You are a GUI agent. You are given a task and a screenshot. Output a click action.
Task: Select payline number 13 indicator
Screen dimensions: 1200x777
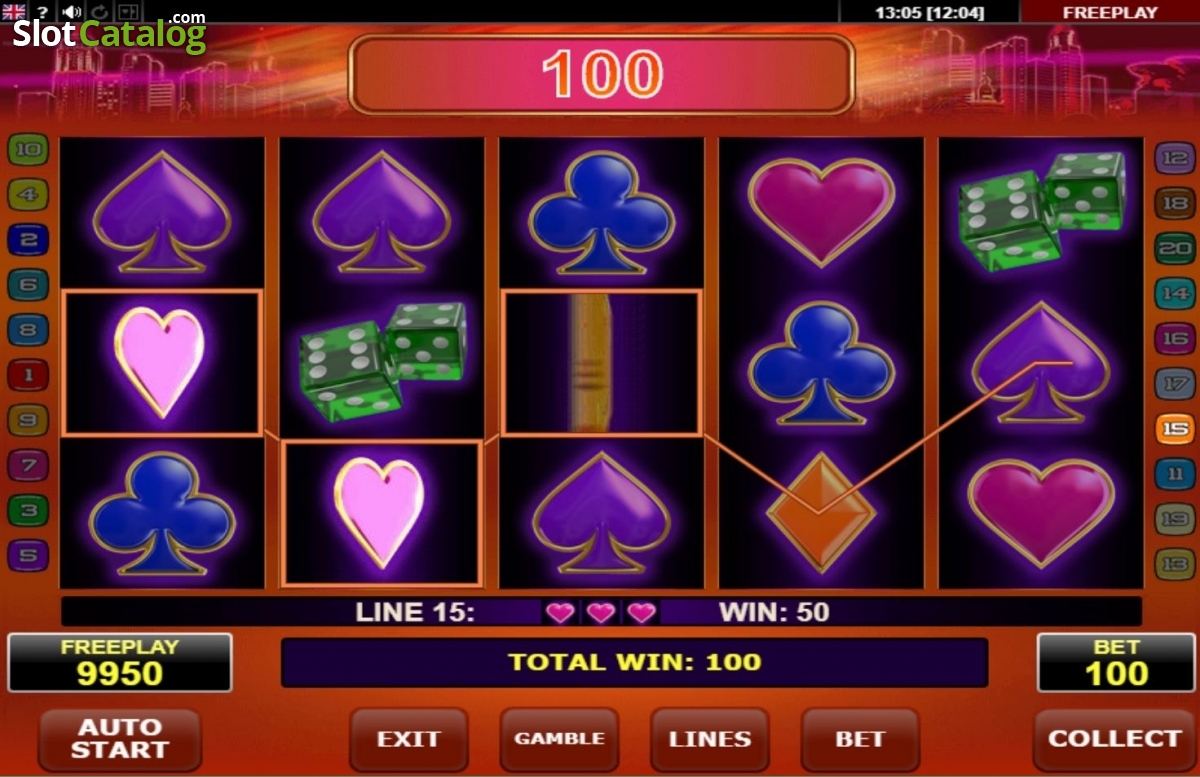[1174, 564]
